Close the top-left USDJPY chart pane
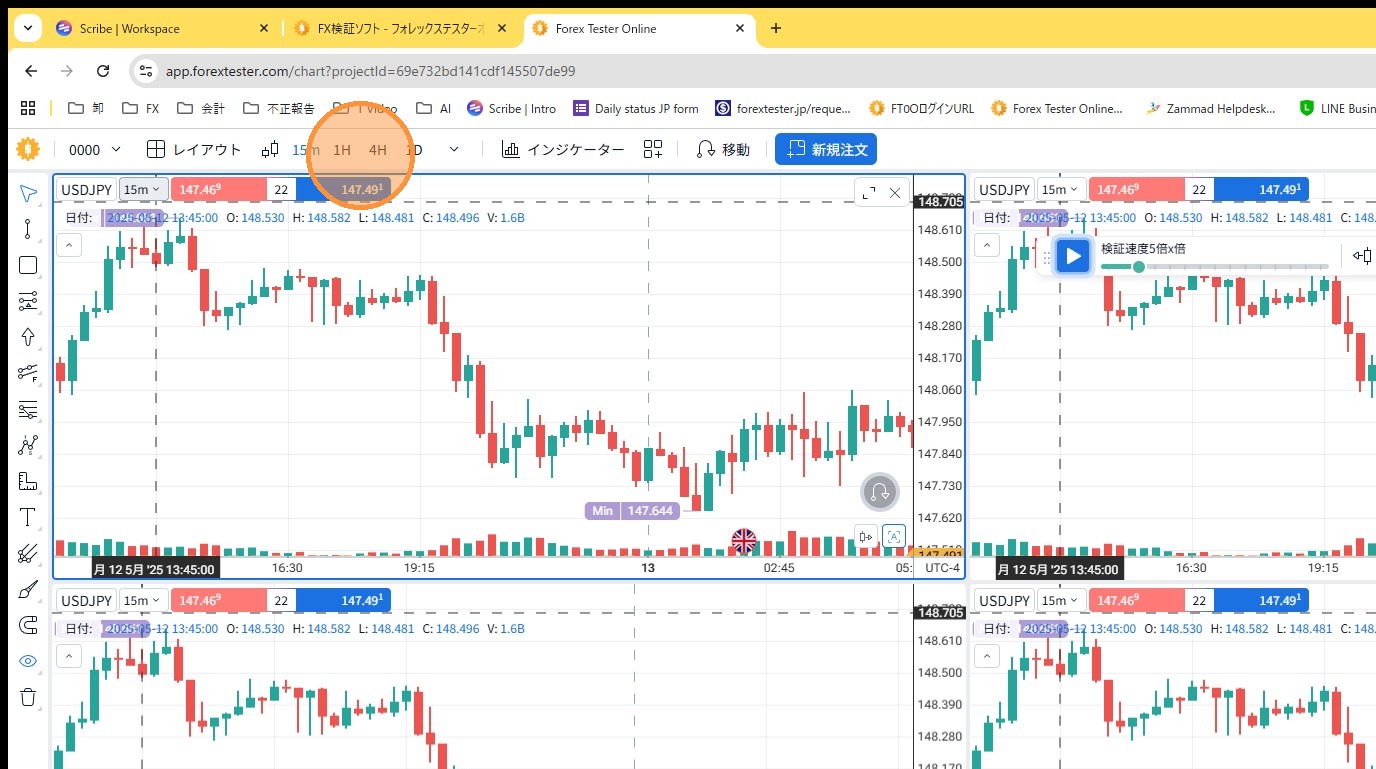The width and height of the screenshot is (1376, 769). point(895,192)
